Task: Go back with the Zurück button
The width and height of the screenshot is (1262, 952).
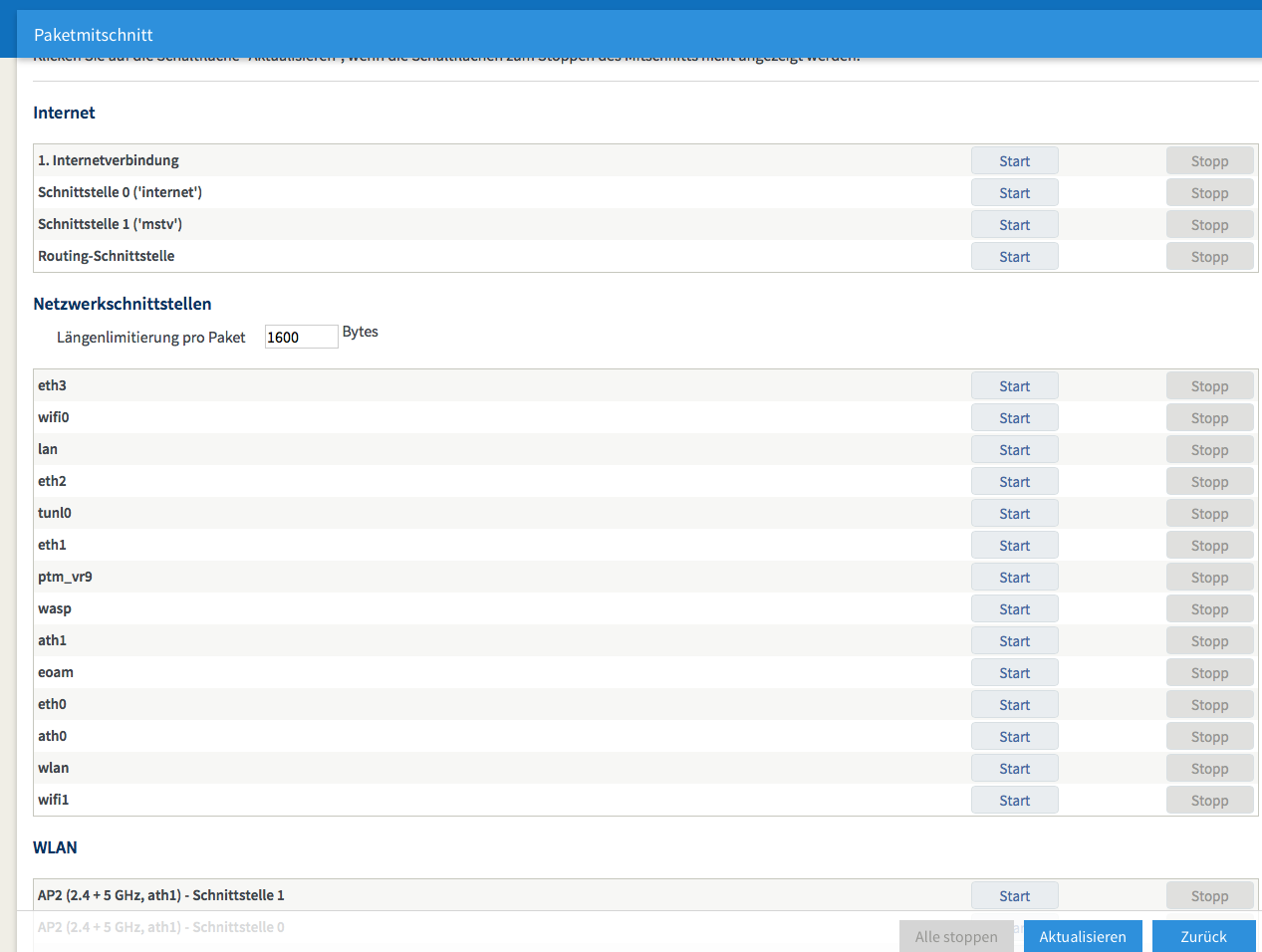Action: tap(1203, 937)
